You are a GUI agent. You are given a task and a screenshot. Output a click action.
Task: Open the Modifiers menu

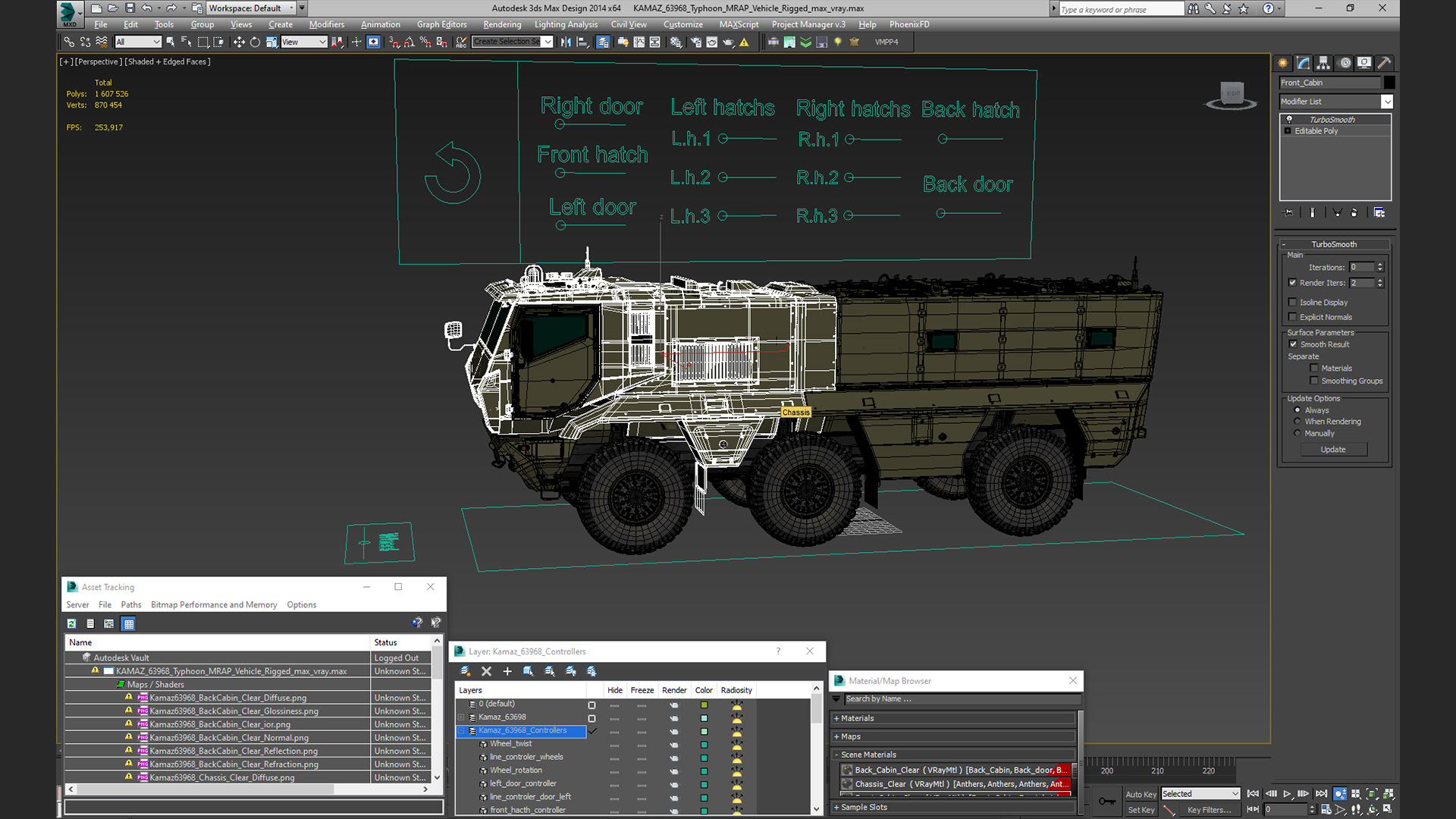coord(327,25)
